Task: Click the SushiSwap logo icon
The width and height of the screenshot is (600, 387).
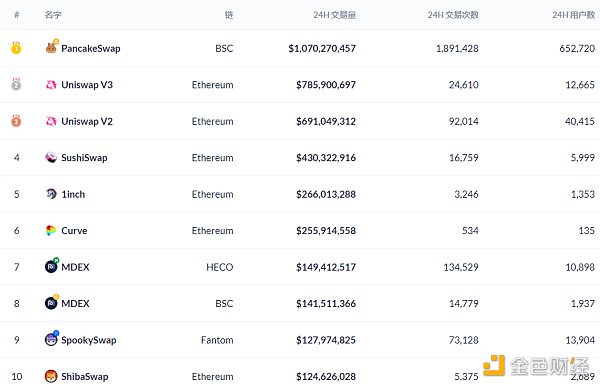Action: (x=51, y=157)
